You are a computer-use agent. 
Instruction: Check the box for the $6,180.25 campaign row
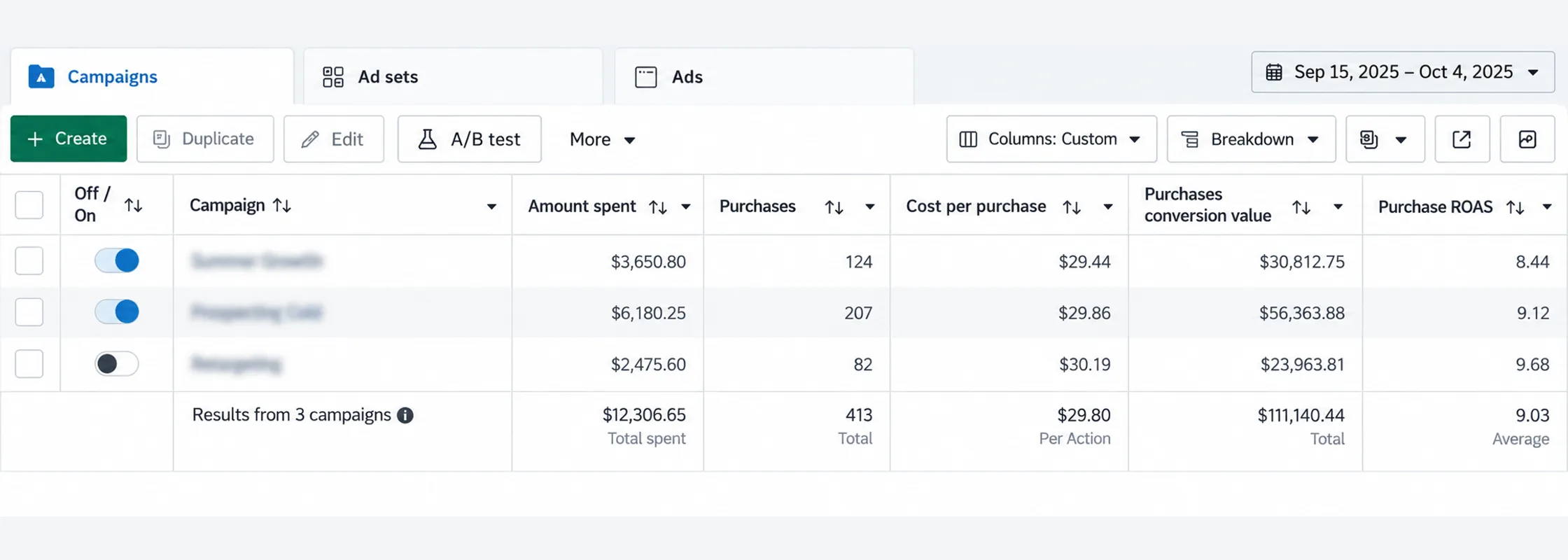[29, 312]
